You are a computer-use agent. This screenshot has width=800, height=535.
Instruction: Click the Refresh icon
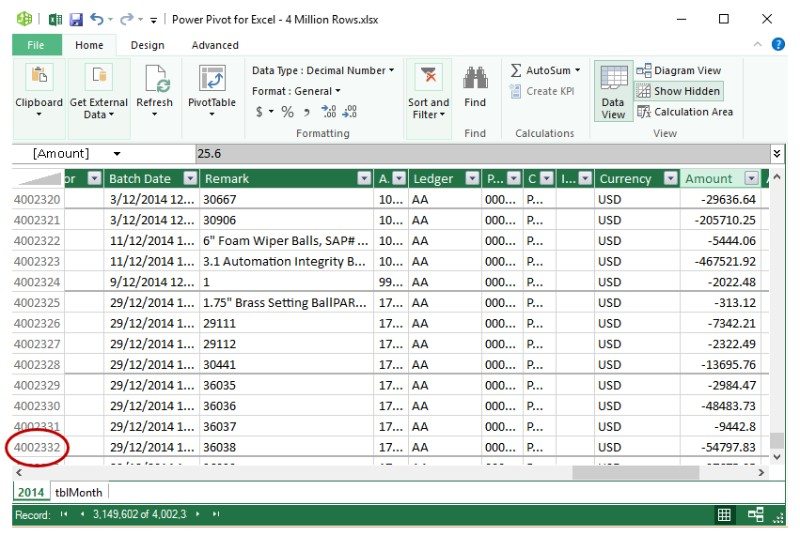click(157, 78)
